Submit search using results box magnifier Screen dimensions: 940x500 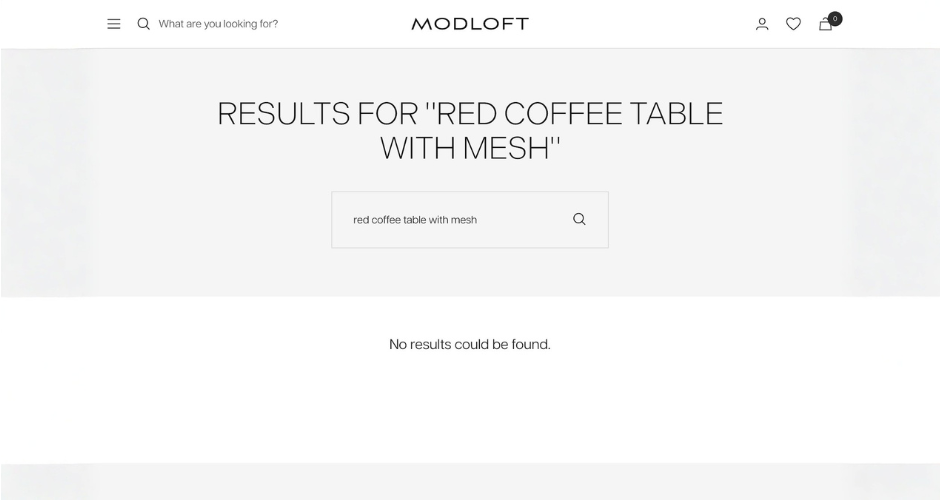[x=579, y=219]
